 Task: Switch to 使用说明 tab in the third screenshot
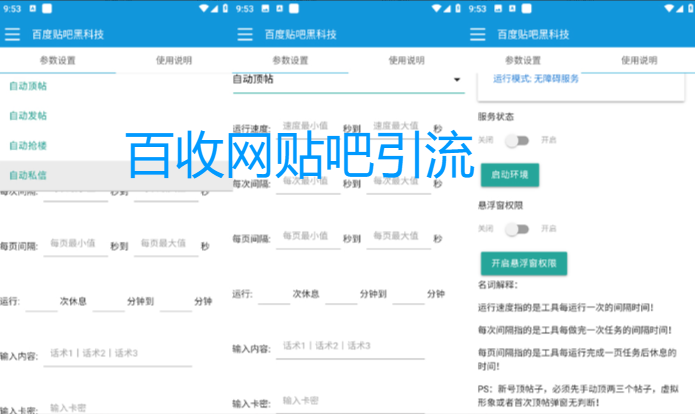click(639, 60)
